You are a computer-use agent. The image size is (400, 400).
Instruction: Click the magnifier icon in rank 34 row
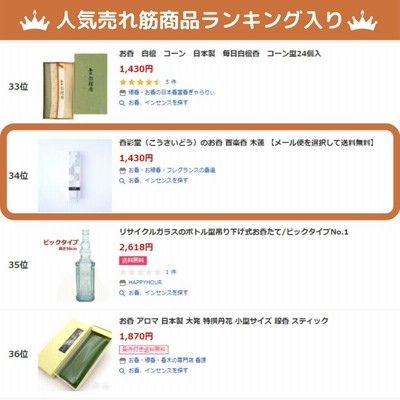[x=122, y=181]
